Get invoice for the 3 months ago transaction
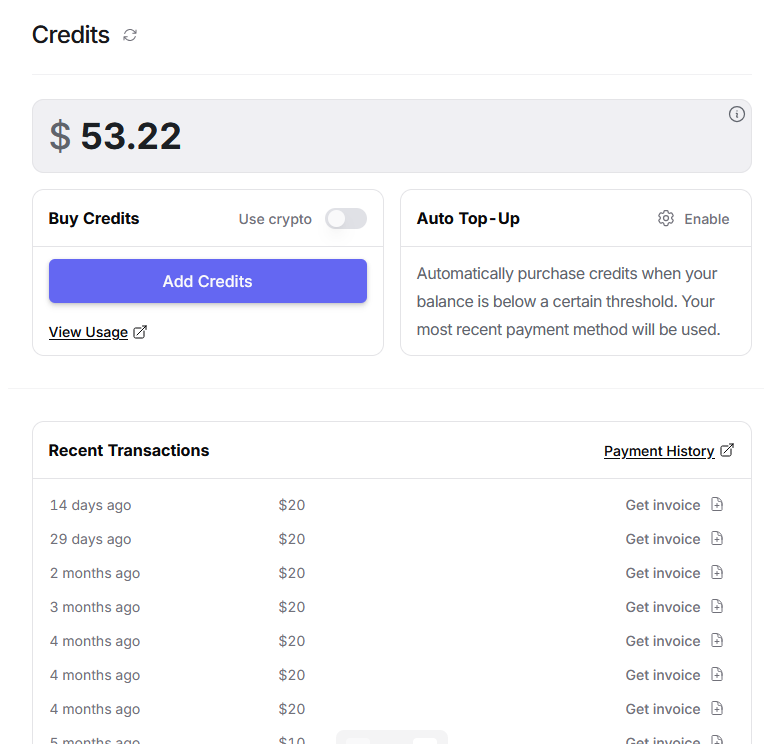Screen dimensions: 764x744 click(x=663, y=608)
